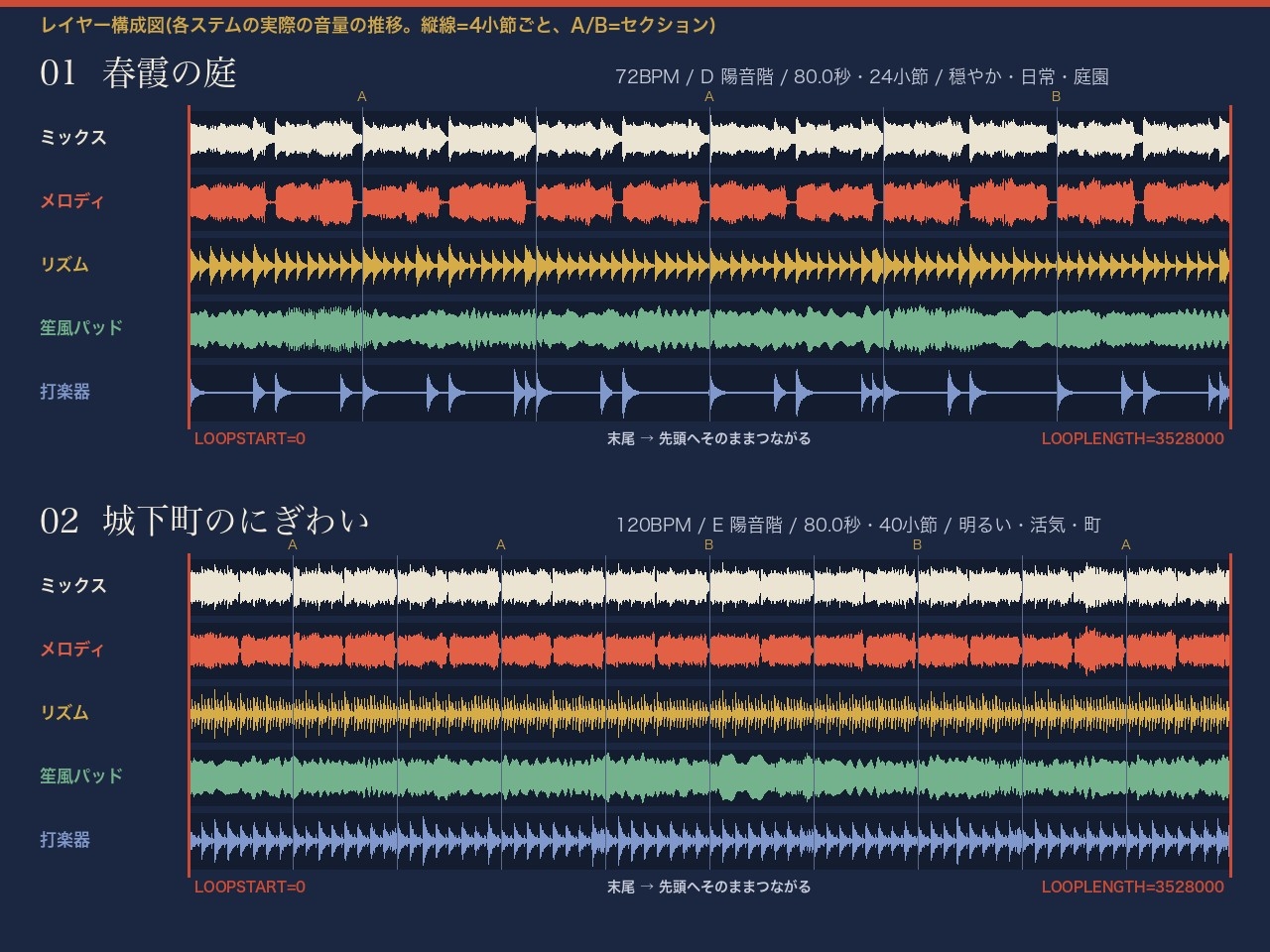This screenshot has height=952, width=1270.
Task: Click the red メロディ waveform of 春霞の庭
Action: tap(709, 201)
